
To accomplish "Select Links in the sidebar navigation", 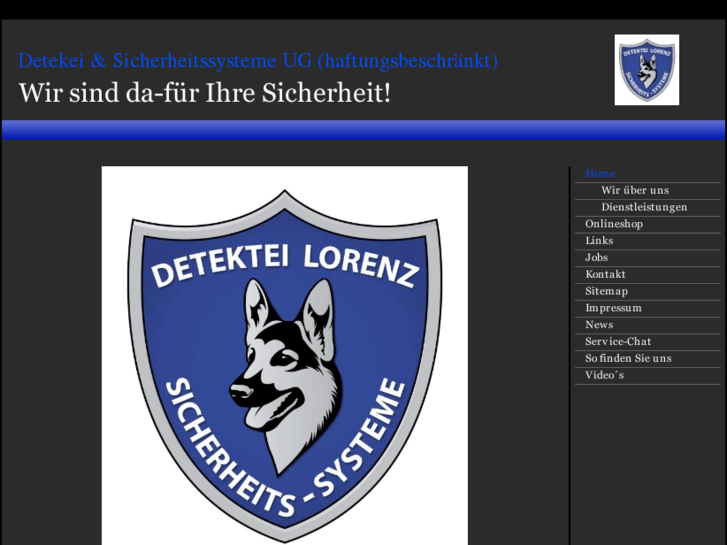I will pyautogui.click(x=599, y=240).
